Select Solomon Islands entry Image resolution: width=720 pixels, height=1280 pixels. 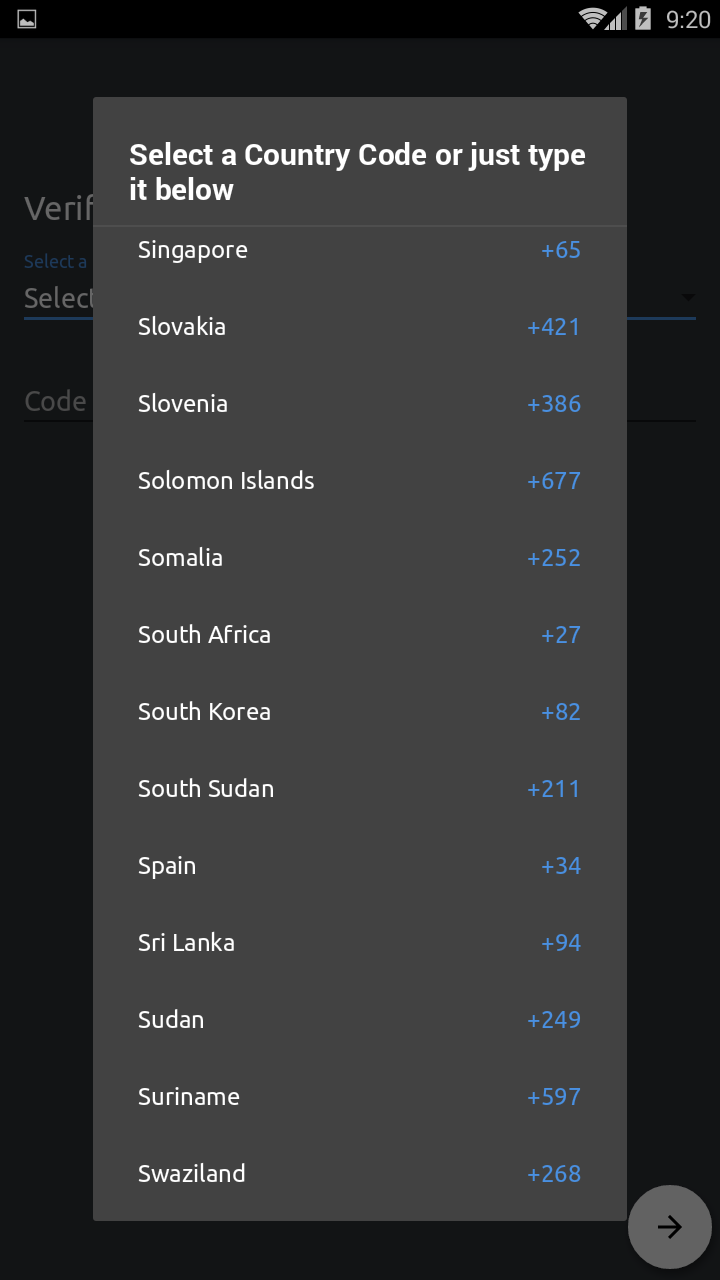(x=360, y=480)
